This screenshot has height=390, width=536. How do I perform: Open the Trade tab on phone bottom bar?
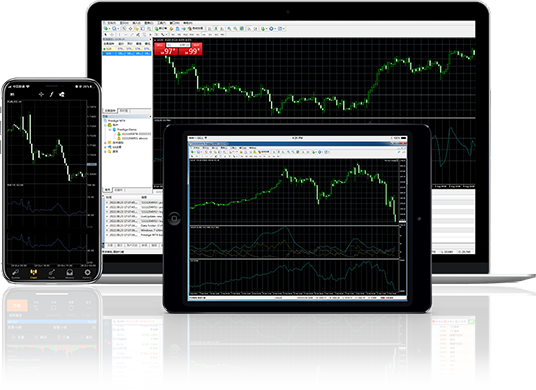[x=52, y=273]
